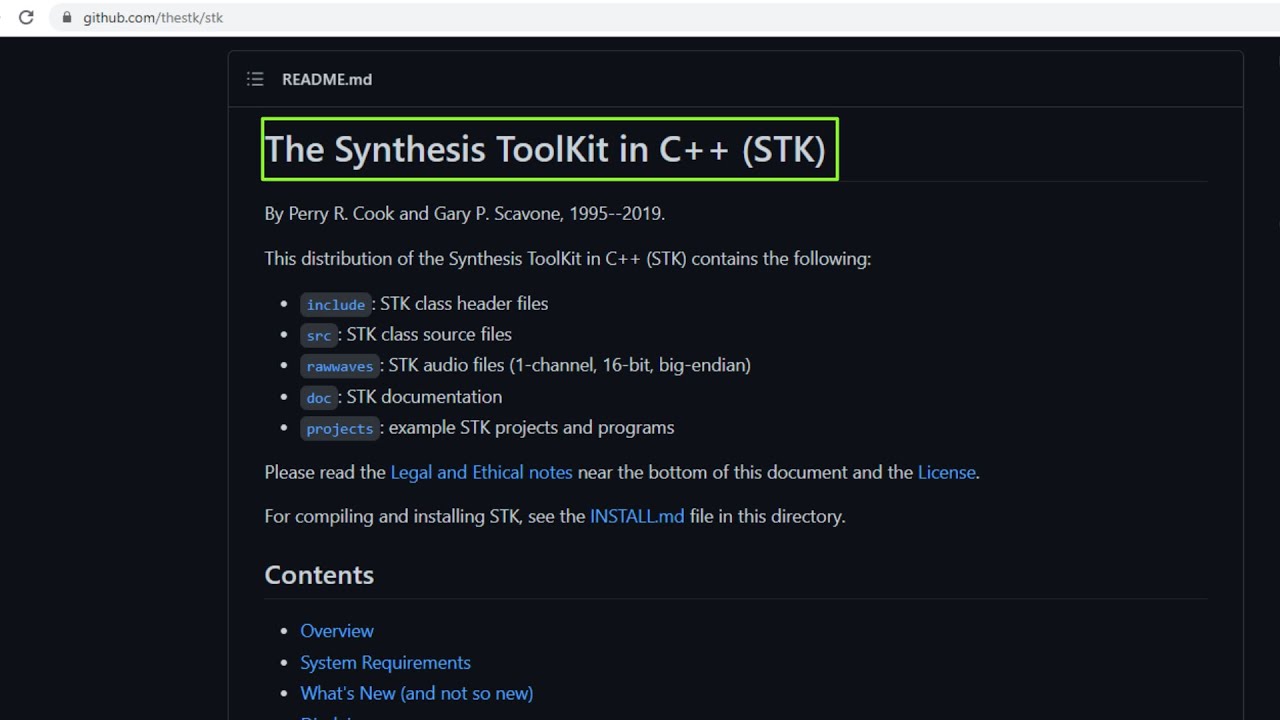Open the Legal and Ethical notes link
The image size is (1280, 720).
click(481, 472)
